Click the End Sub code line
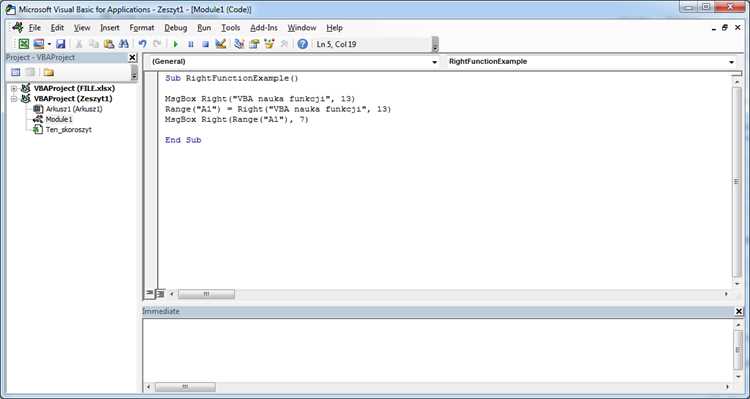 tap(183, 140)
